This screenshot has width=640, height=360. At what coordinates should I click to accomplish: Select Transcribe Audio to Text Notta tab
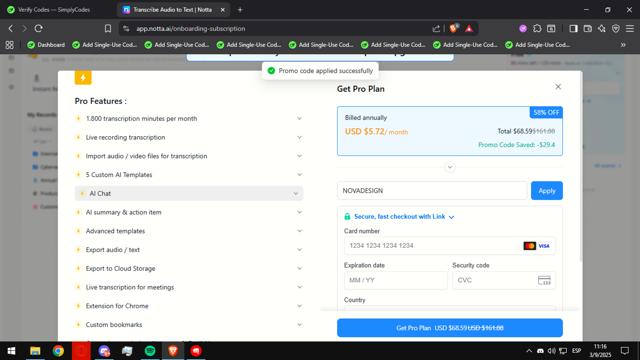[x=173, y=9]
